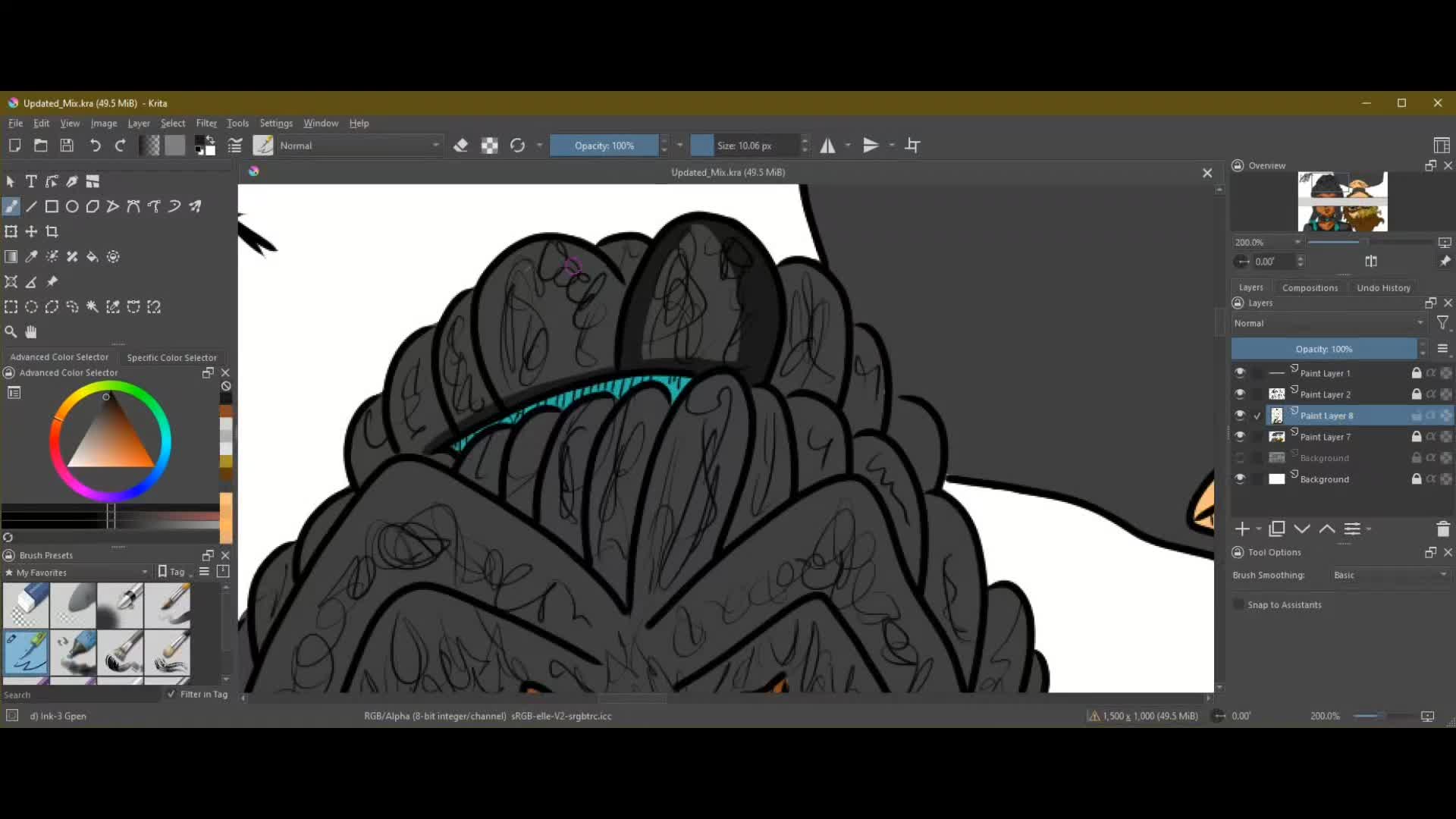Click the Tag button in Brush Presets
1456x819 pixels.
click(x=171, y=572)
